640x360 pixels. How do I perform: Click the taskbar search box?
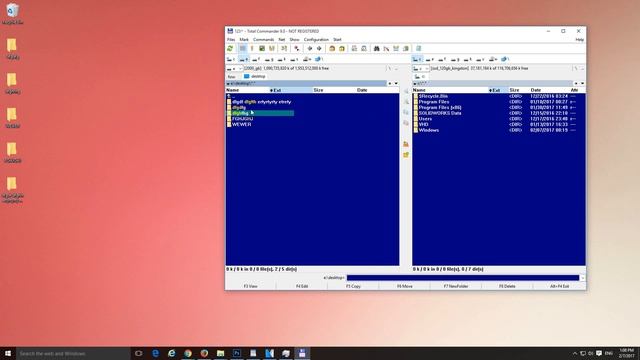[73, 353]
